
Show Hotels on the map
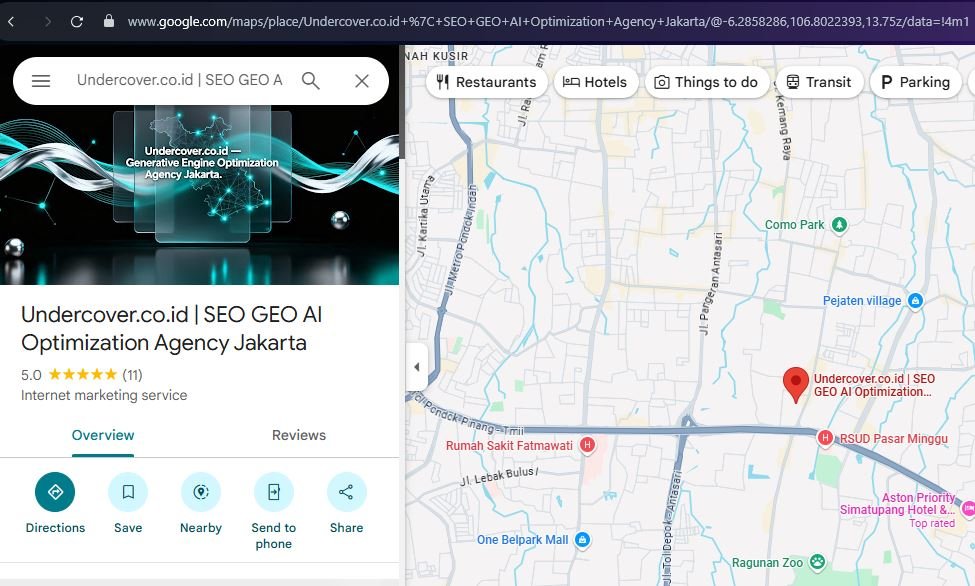tap(595, 82)
